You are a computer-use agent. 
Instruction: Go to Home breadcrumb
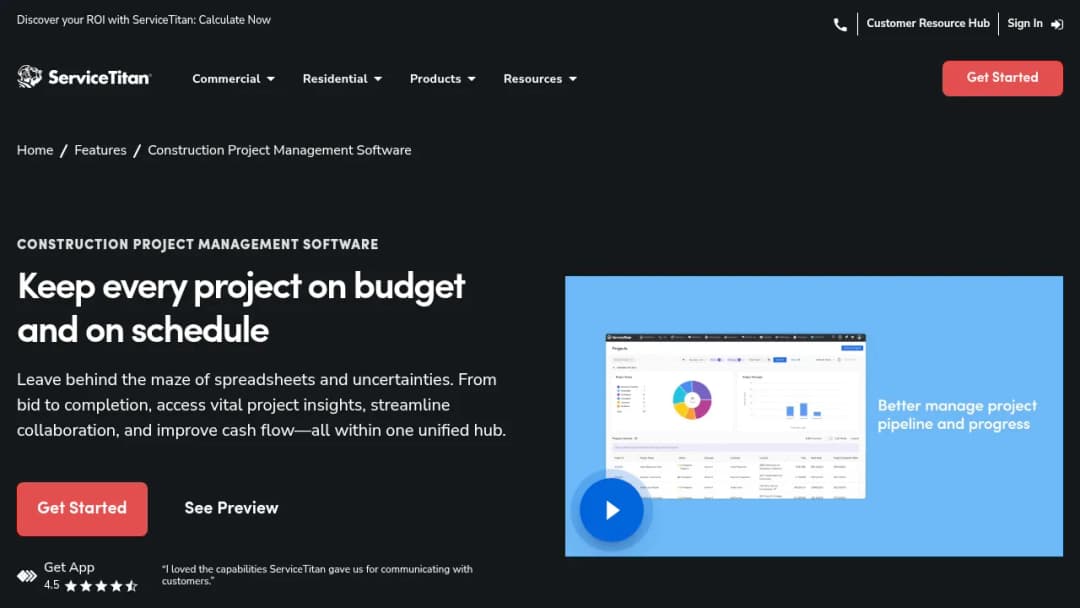pyautogui.click(x=35, y=150)
